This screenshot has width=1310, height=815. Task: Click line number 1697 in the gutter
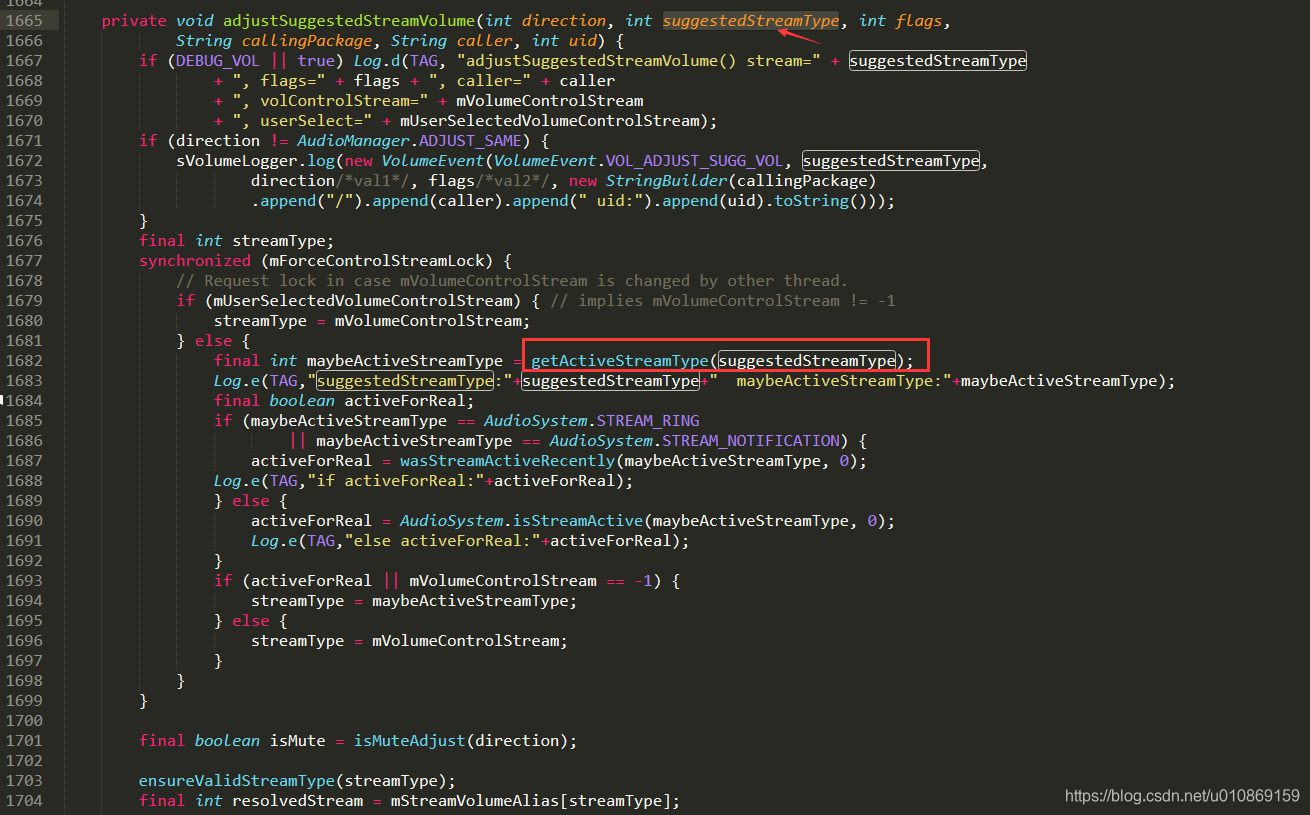coord(23,661)
